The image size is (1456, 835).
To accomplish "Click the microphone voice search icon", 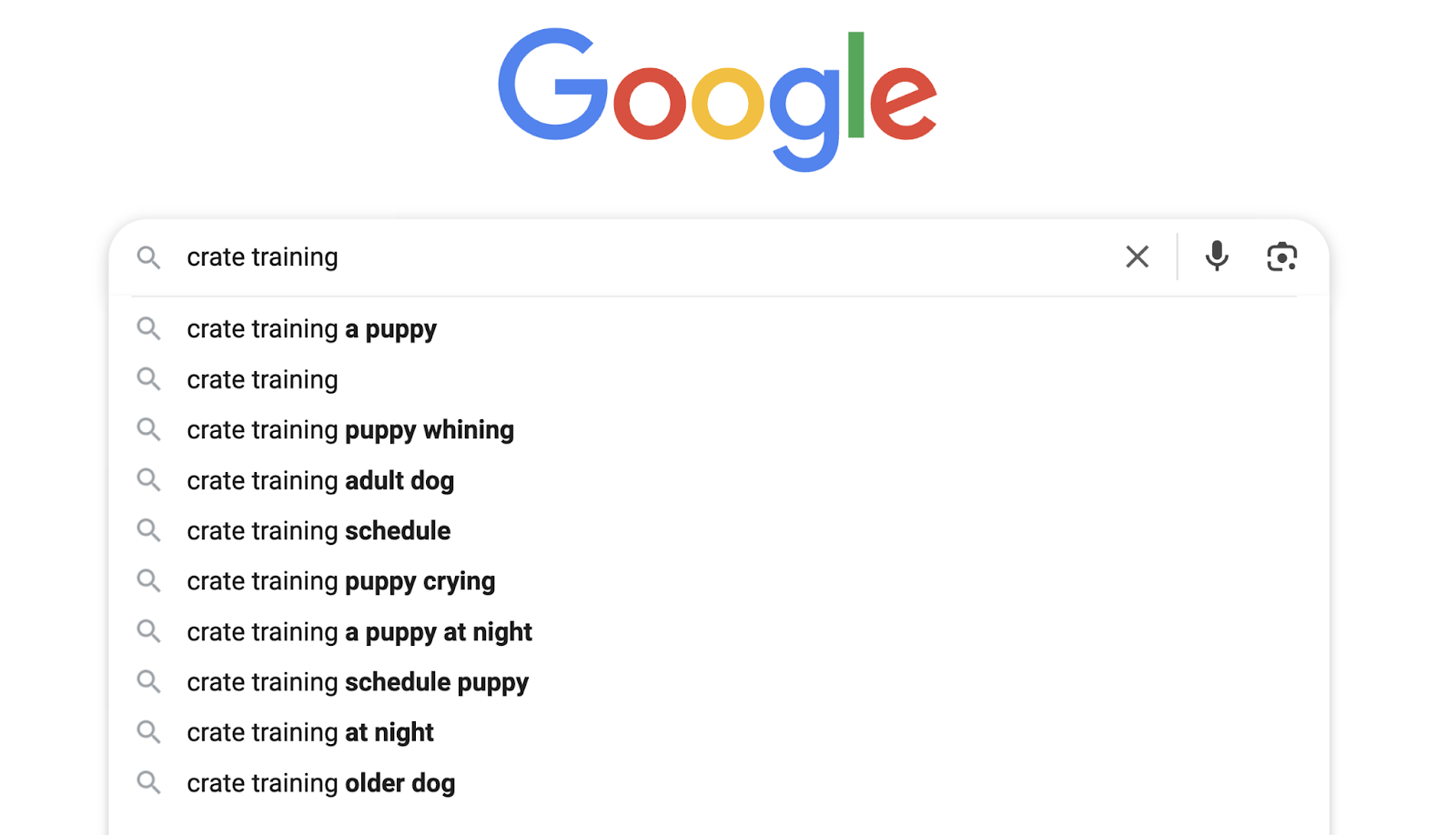I will tap(1216, 257).
